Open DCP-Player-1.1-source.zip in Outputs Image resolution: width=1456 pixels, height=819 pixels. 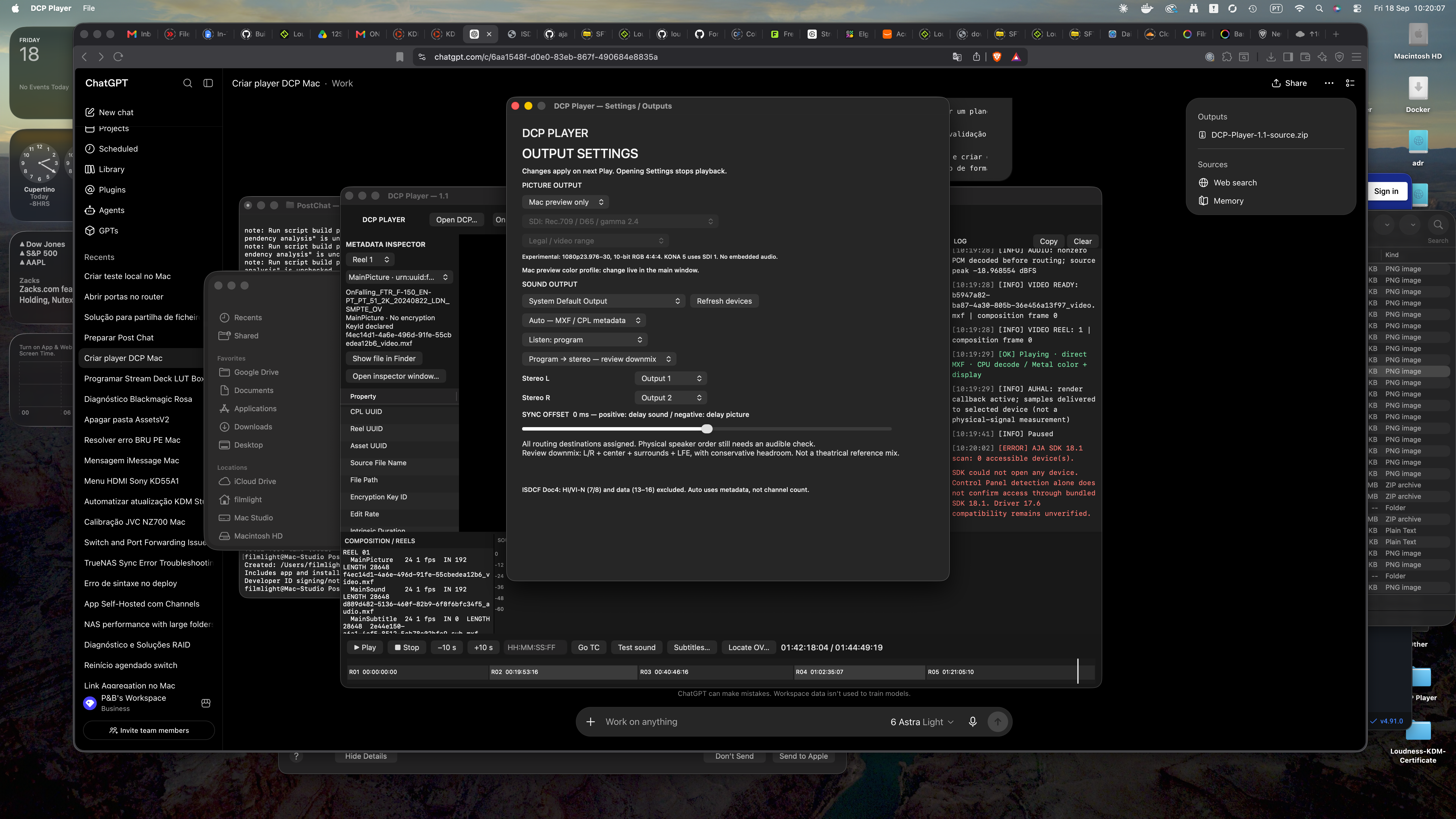click(x=1259, y=135)
